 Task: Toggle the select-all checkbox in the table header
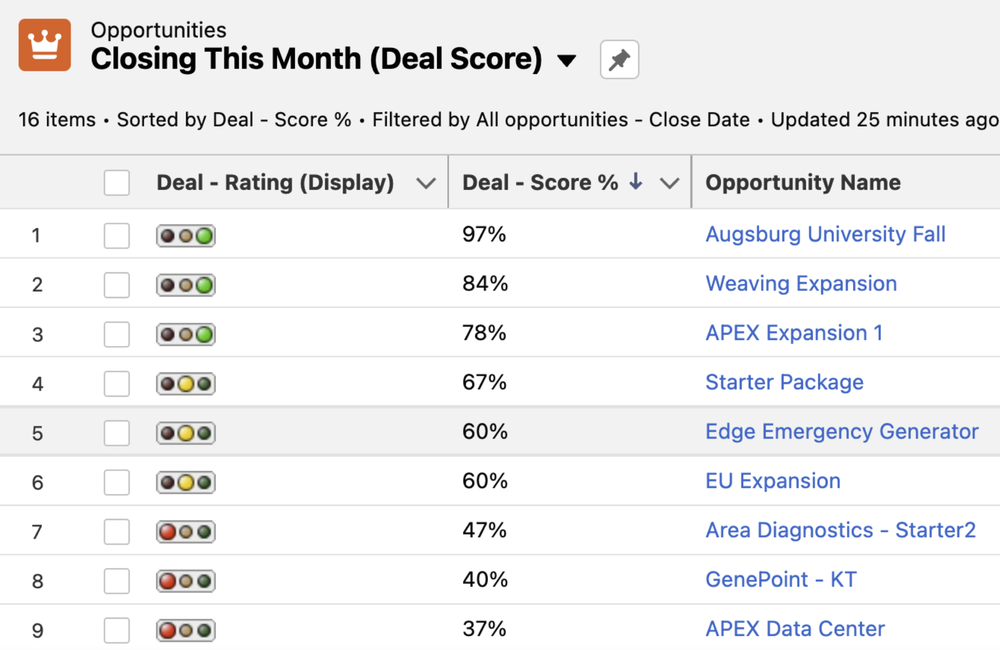pyautogui.click(x=117, y=183)
